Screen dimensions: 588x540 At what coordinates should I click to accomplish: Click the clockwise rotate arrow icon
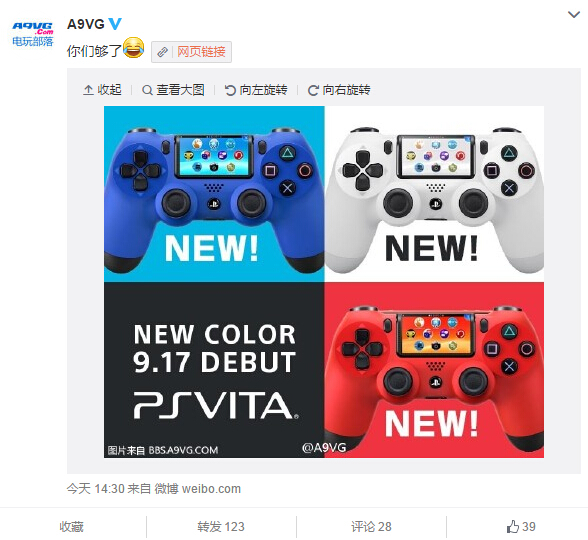313,90
